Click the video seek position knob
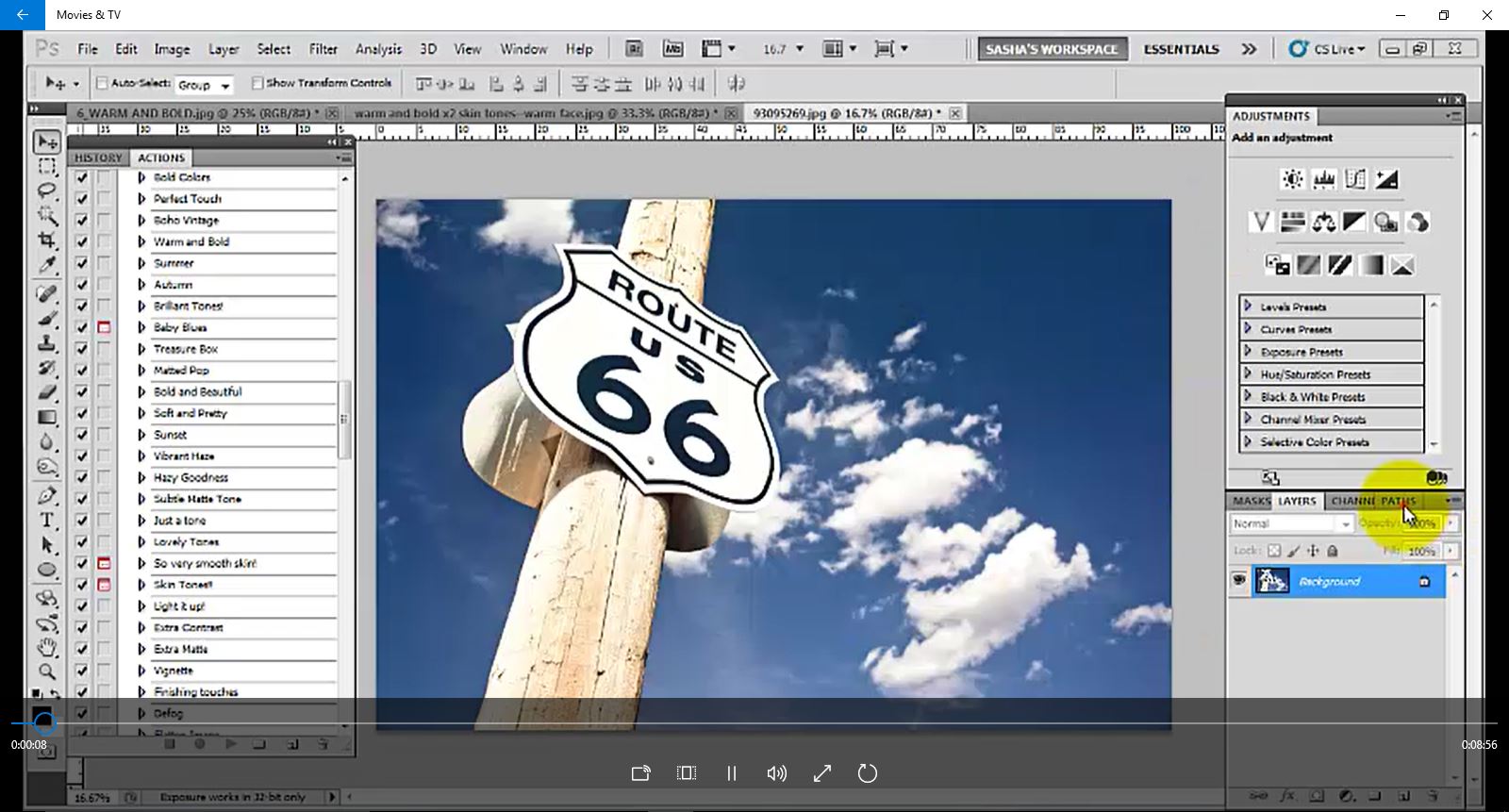Image resolution: width=1509 pixels, height=812 pixels. pyautogui.click(x=44, y=723)
